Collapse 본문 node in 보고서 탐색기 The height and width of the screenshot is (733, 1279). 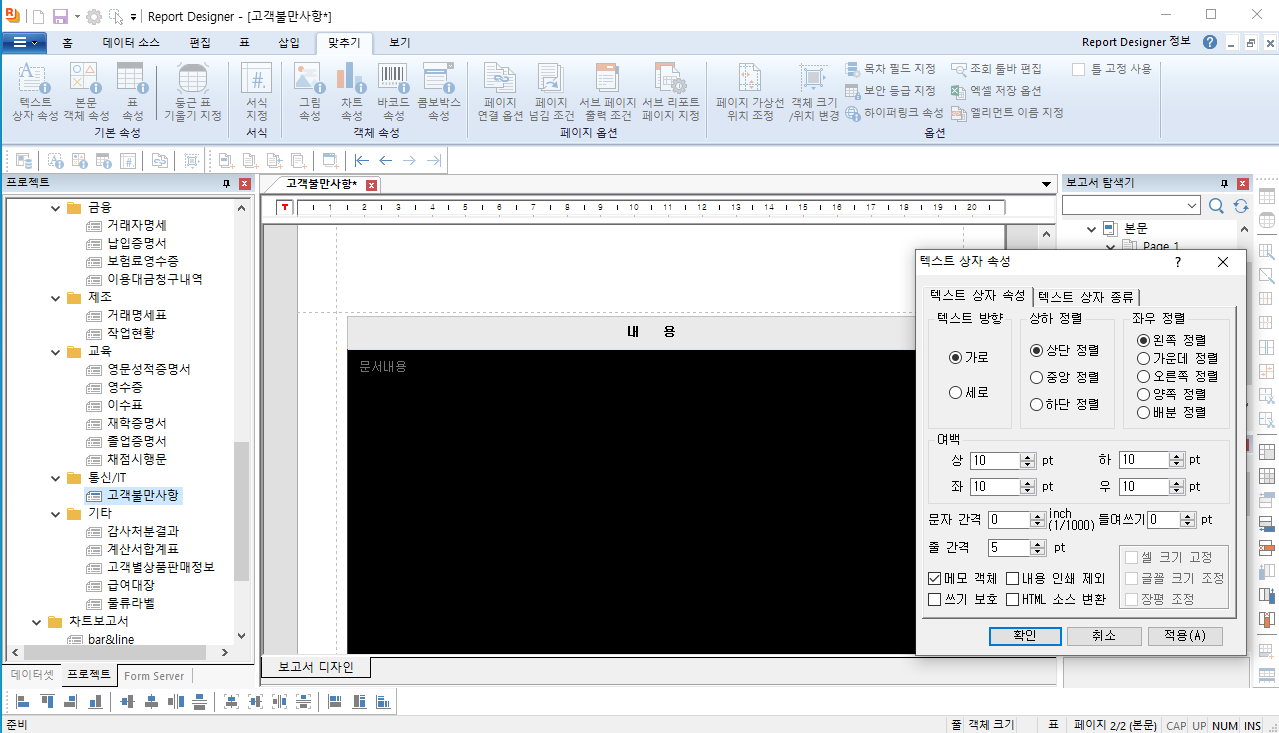pos(1092,228)
